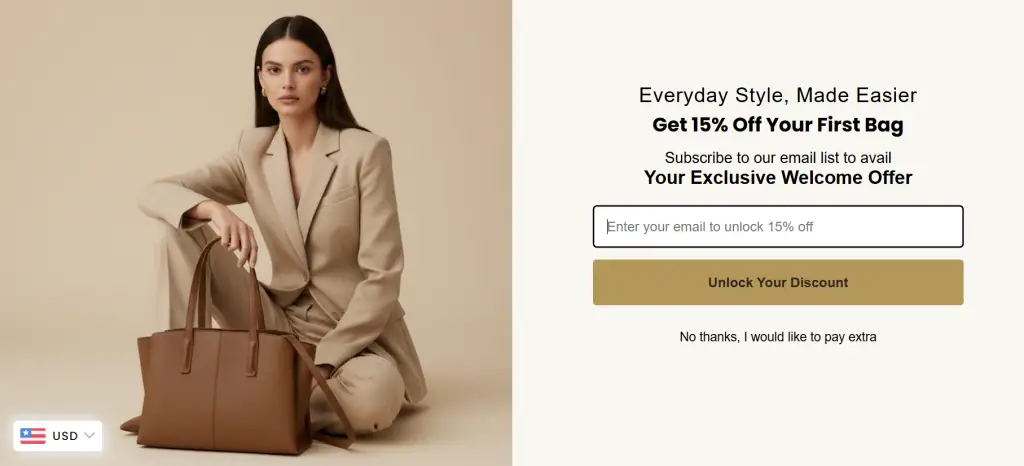Image resolution: width=1024 pixels, height=466 pixels.
Task: Click the "Get 15% Off Your First Bag" headline
Action: pos(778,125)
